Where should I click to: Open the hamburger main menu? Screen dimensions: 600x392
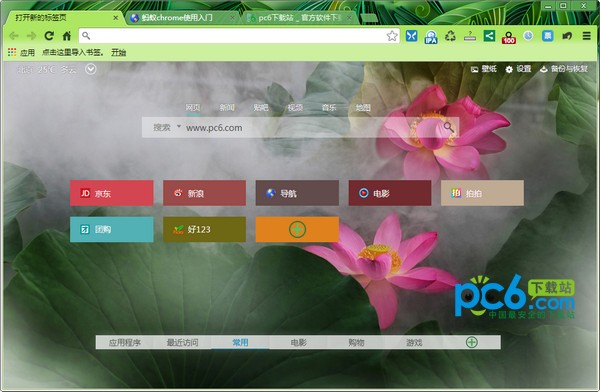(x=587, y=36)
